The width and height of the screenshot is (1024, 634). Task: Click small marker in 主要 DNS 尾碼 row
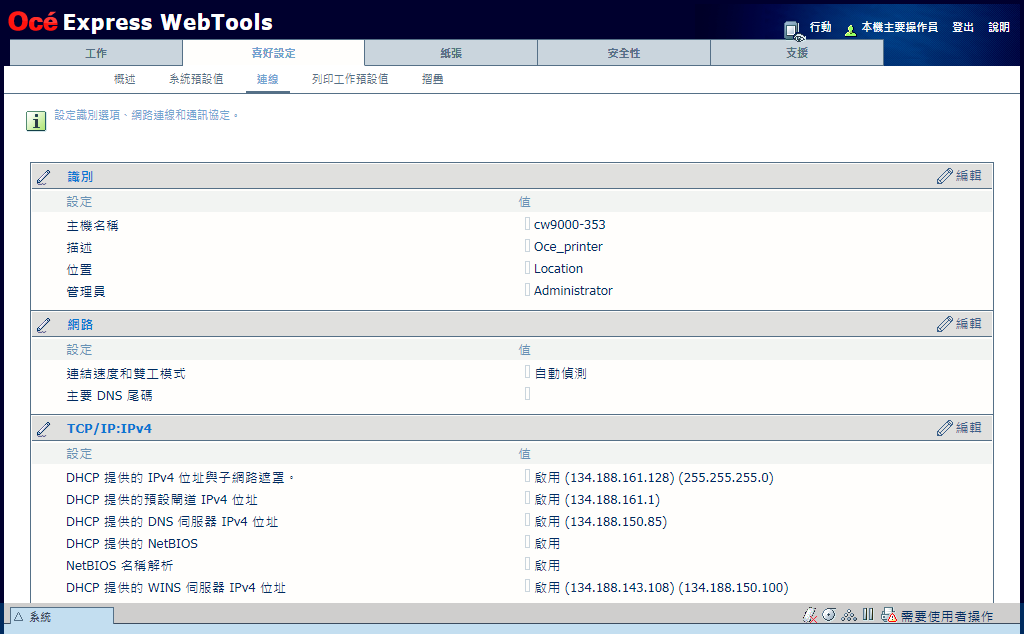(528, 394)
